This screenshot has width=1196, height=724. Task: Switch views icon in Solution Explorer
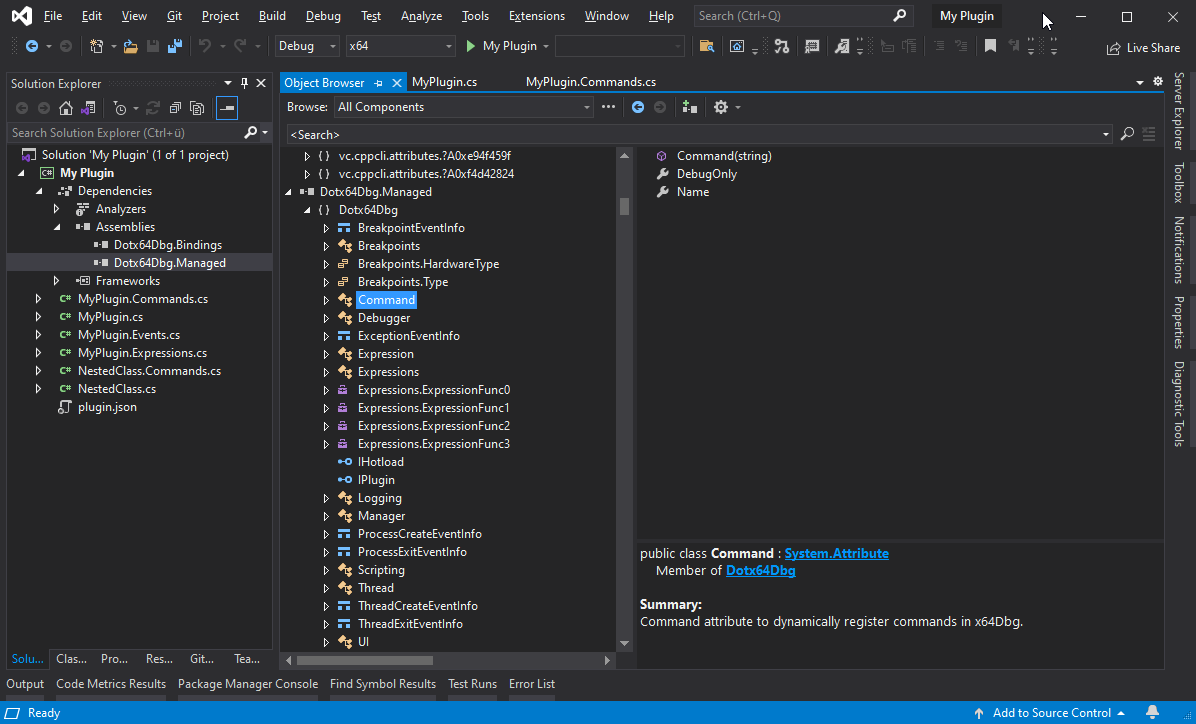88,108
